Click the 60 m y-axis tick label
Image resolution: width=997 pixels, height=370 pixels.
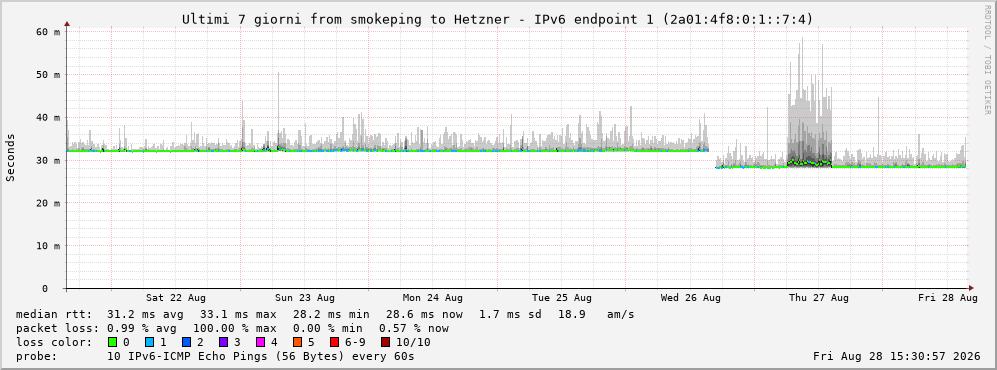tap(49, 32)
